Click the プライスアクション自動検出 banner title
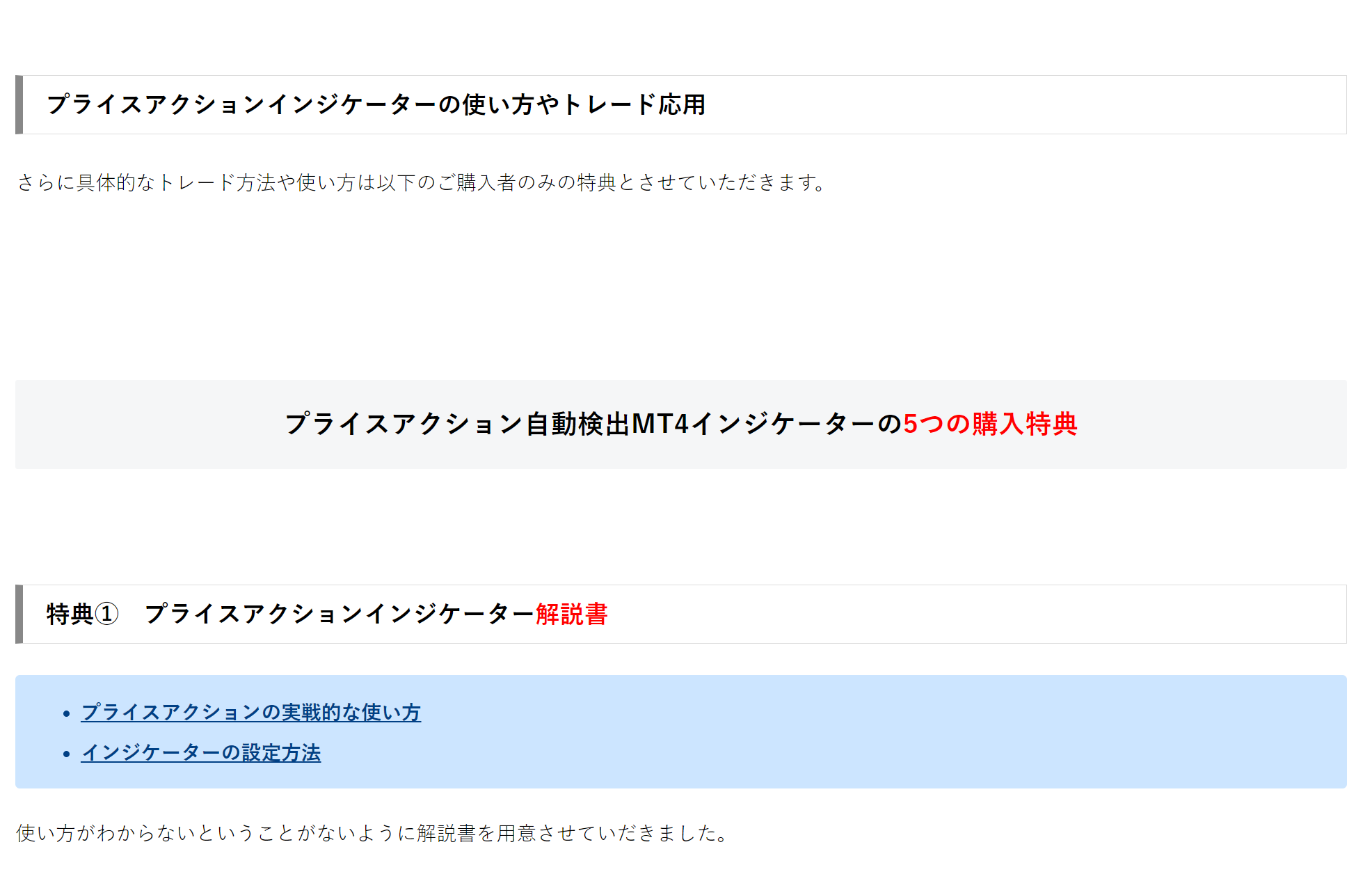 [591, 424]
